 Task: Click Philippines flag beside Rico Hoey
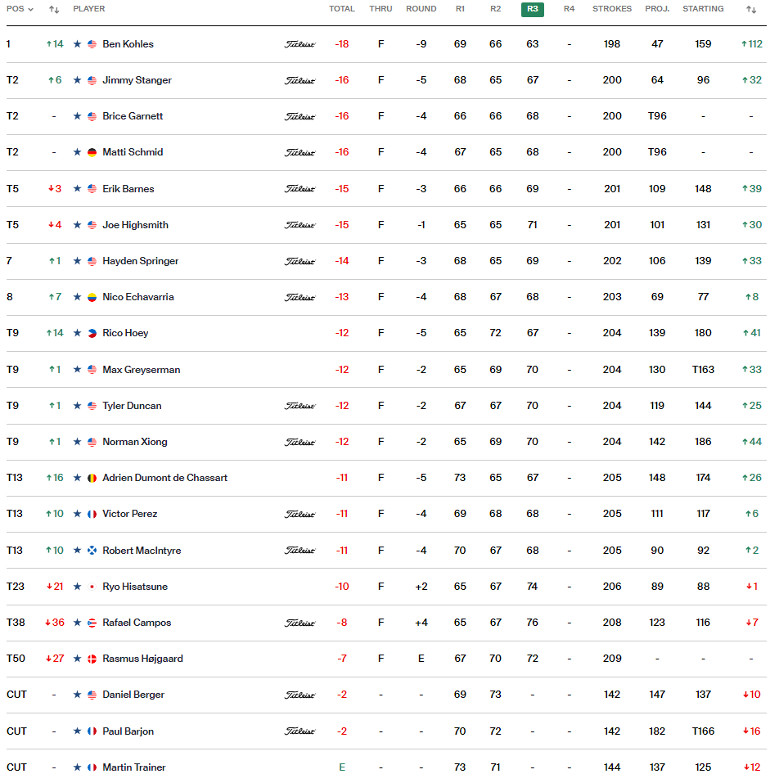pos(92,333)
